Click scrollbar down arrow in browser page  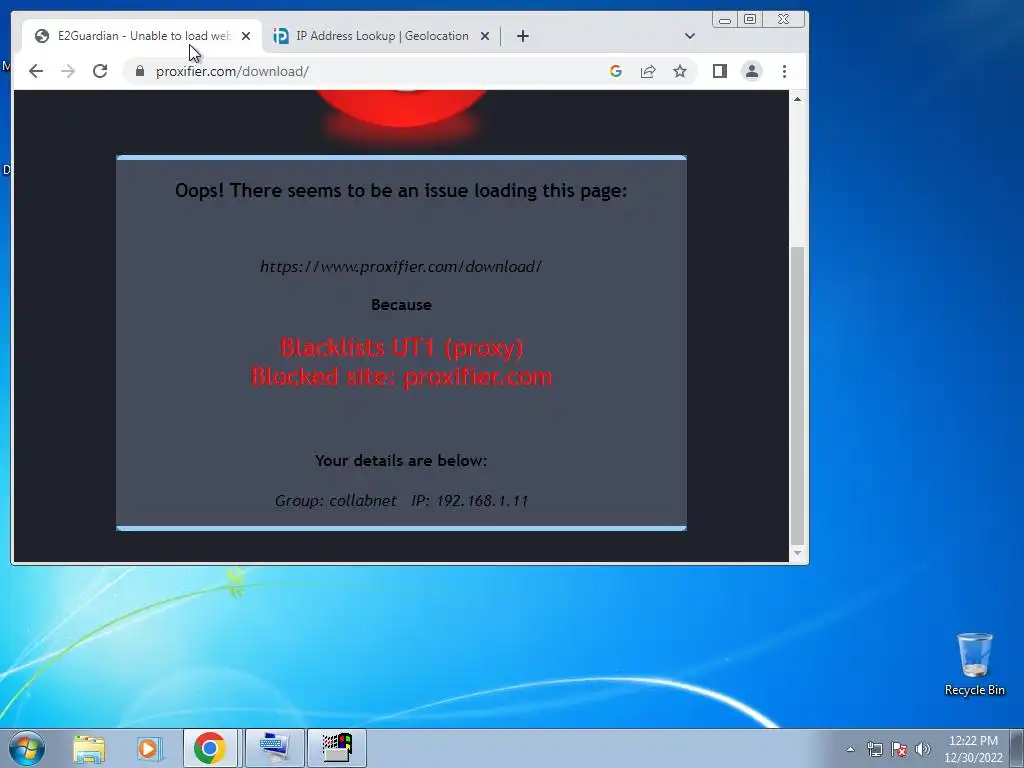pyautogui.click(x=797, y=554)
